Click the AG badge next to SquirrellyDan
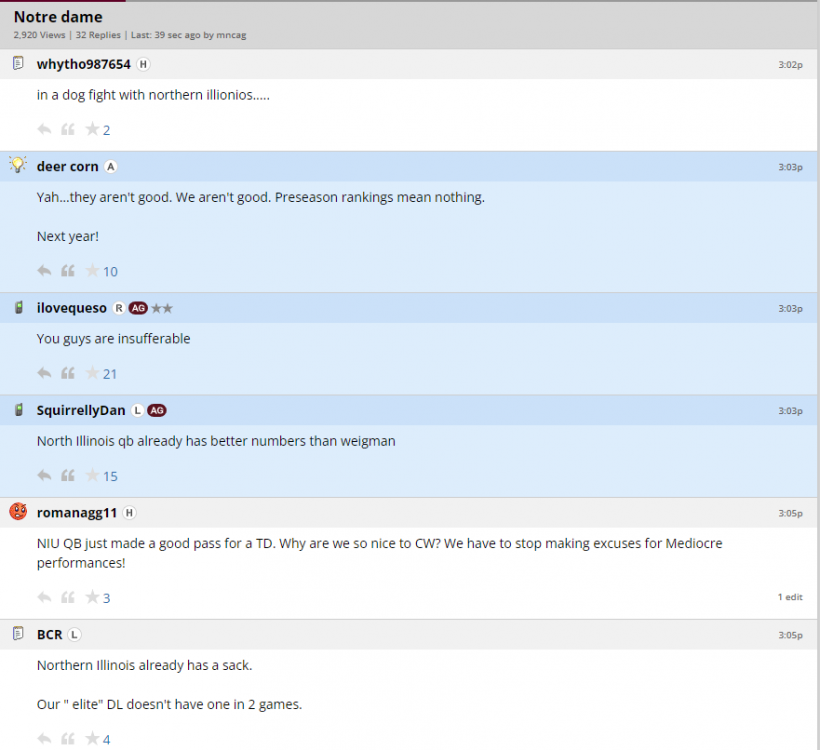The image size is (820, 750). (x=157, y=410)
